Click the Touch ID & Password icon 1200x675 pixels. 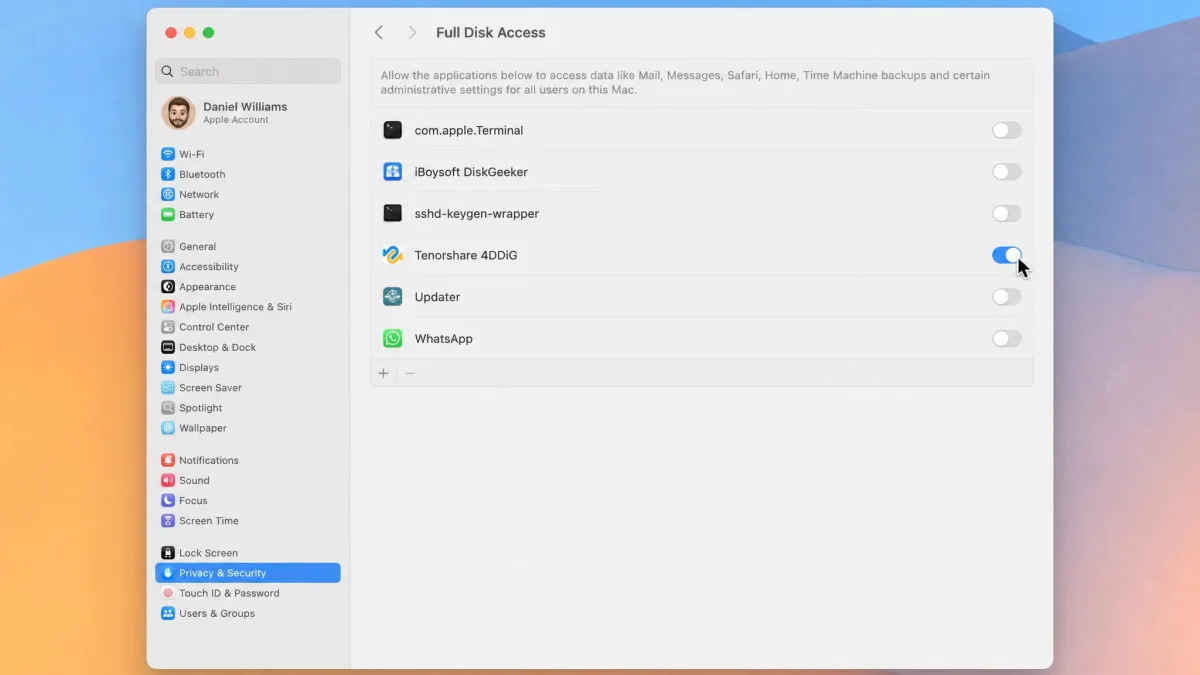(x=168, y=593)
